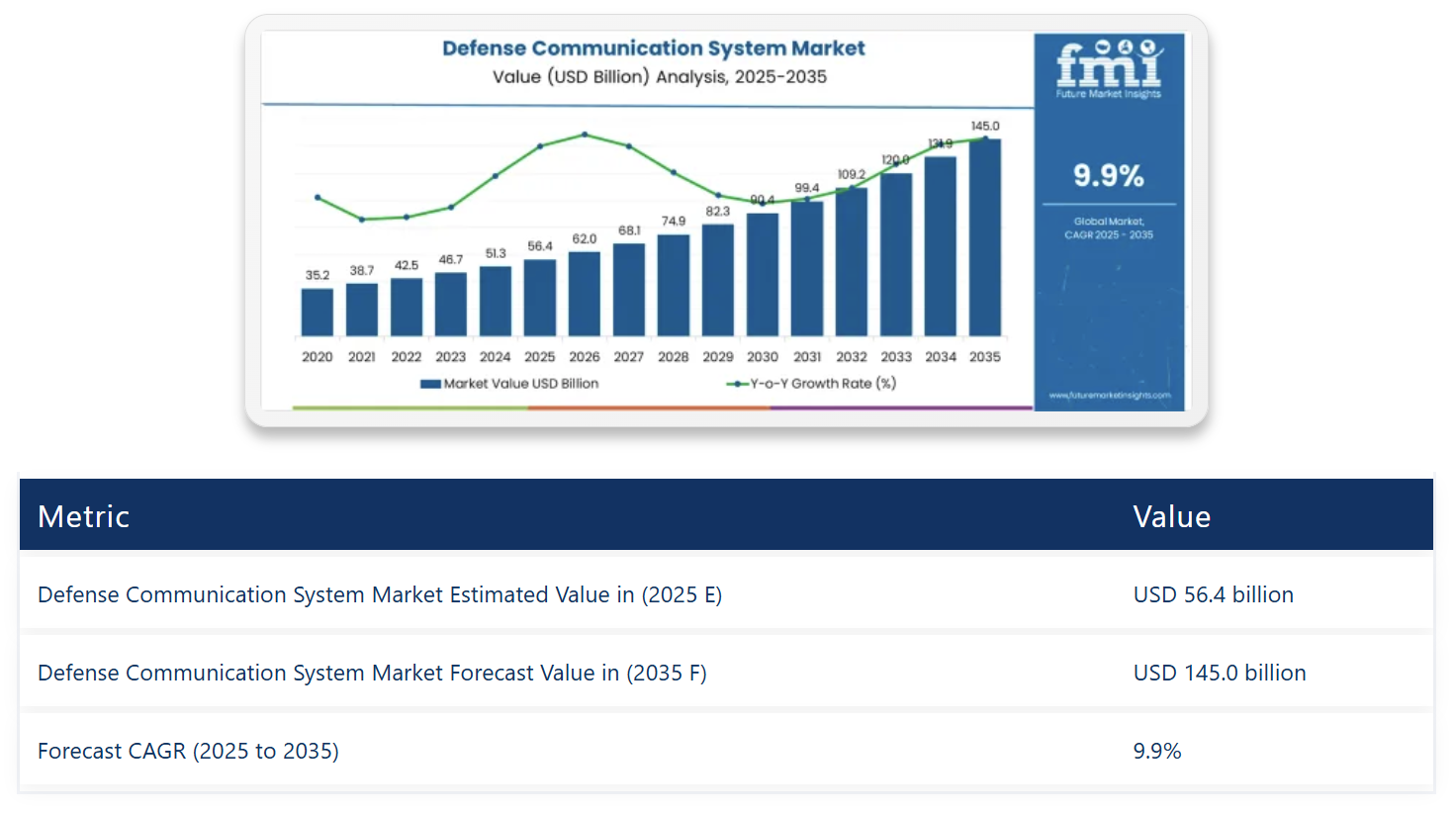Select the Estimated Value in (2025 E) row
The image size is (1456, 814).
tap(380, 594)
